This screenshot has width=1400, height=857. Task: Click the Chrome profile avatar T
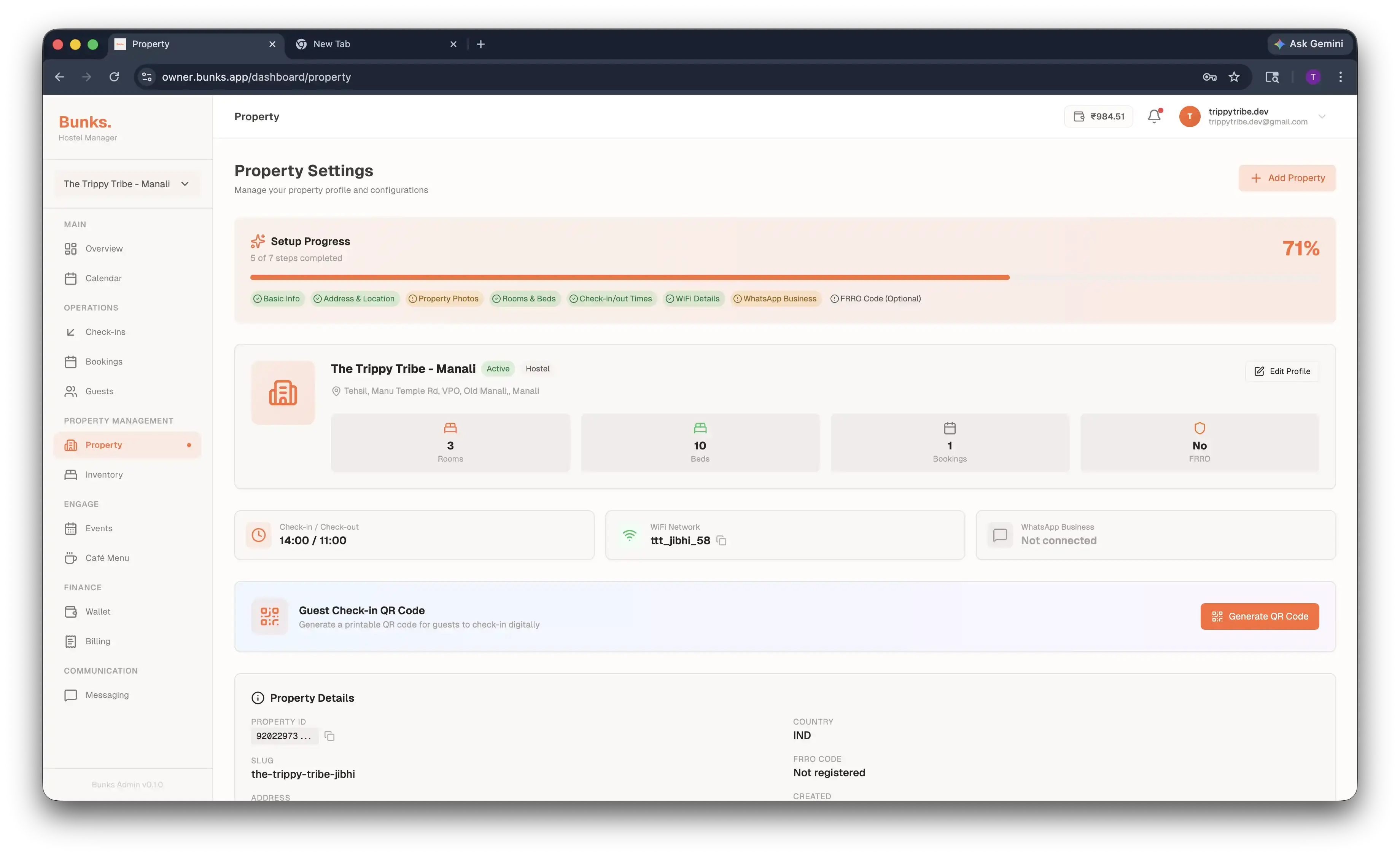pos(1313,77)
